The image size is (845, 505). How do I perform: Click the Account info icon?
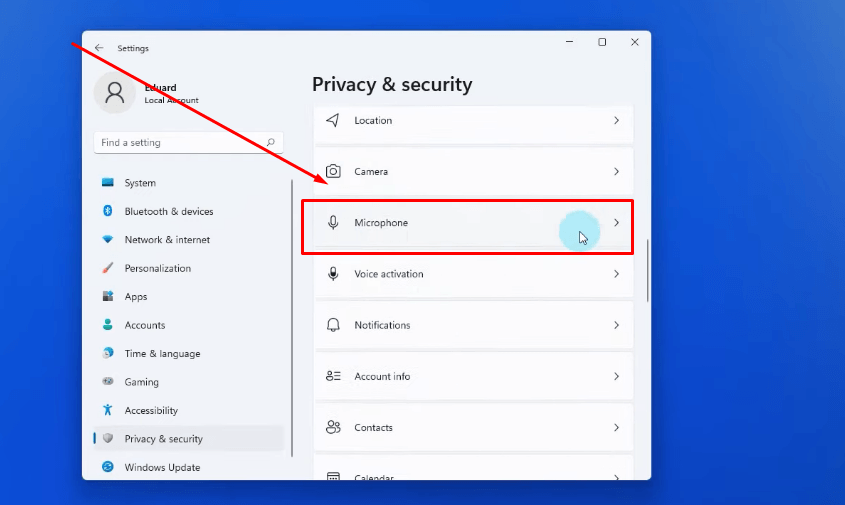tap(333, 376)
